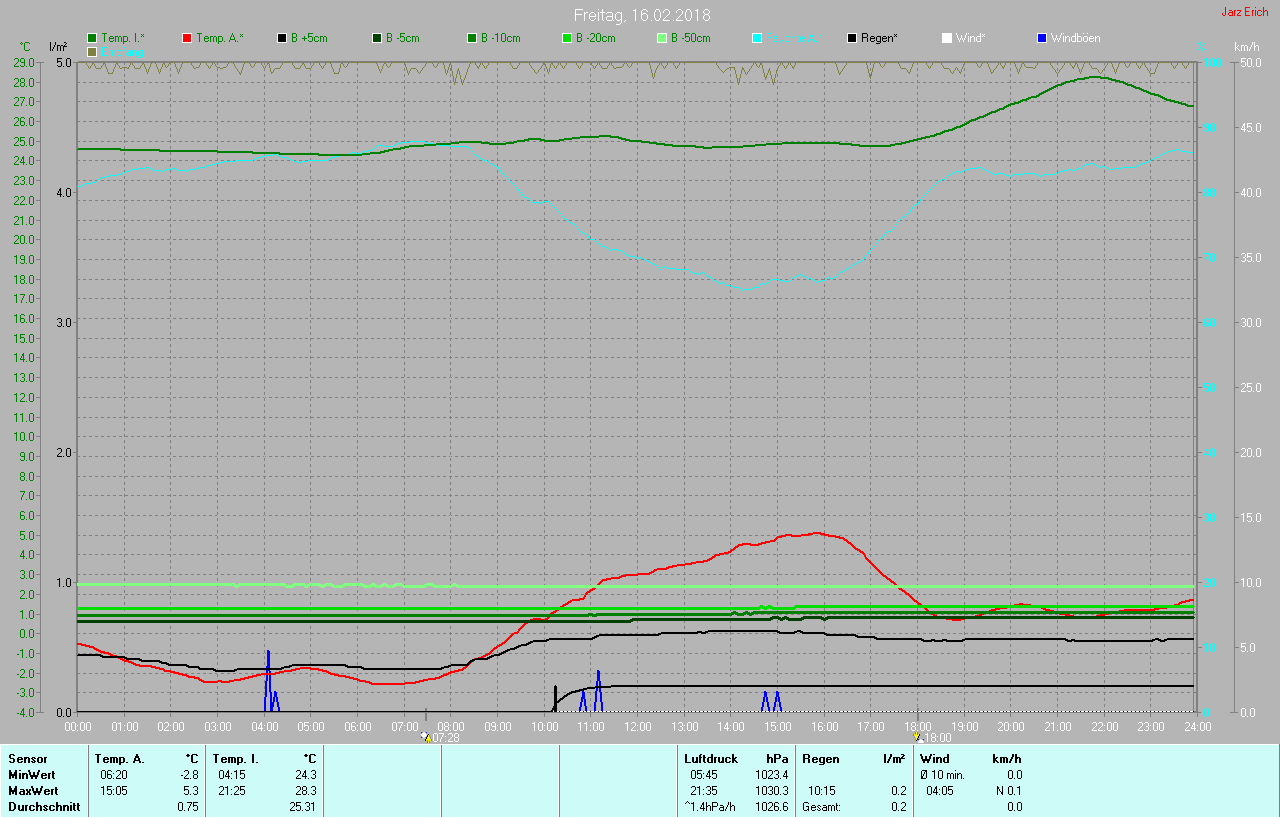Viewport: 1280px width, 817px height.
Task: Click the date title Freitag, 16.02.2018
Action: (x=642, y=15)
